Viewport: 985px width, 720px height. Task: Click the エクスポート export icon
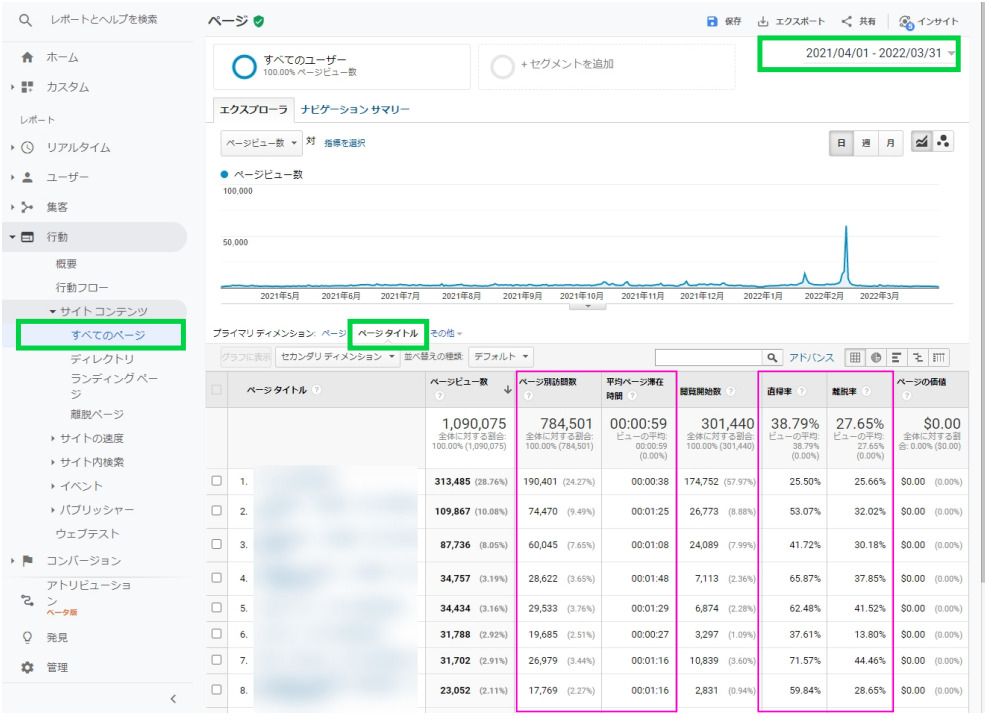[x=763, y=21]
